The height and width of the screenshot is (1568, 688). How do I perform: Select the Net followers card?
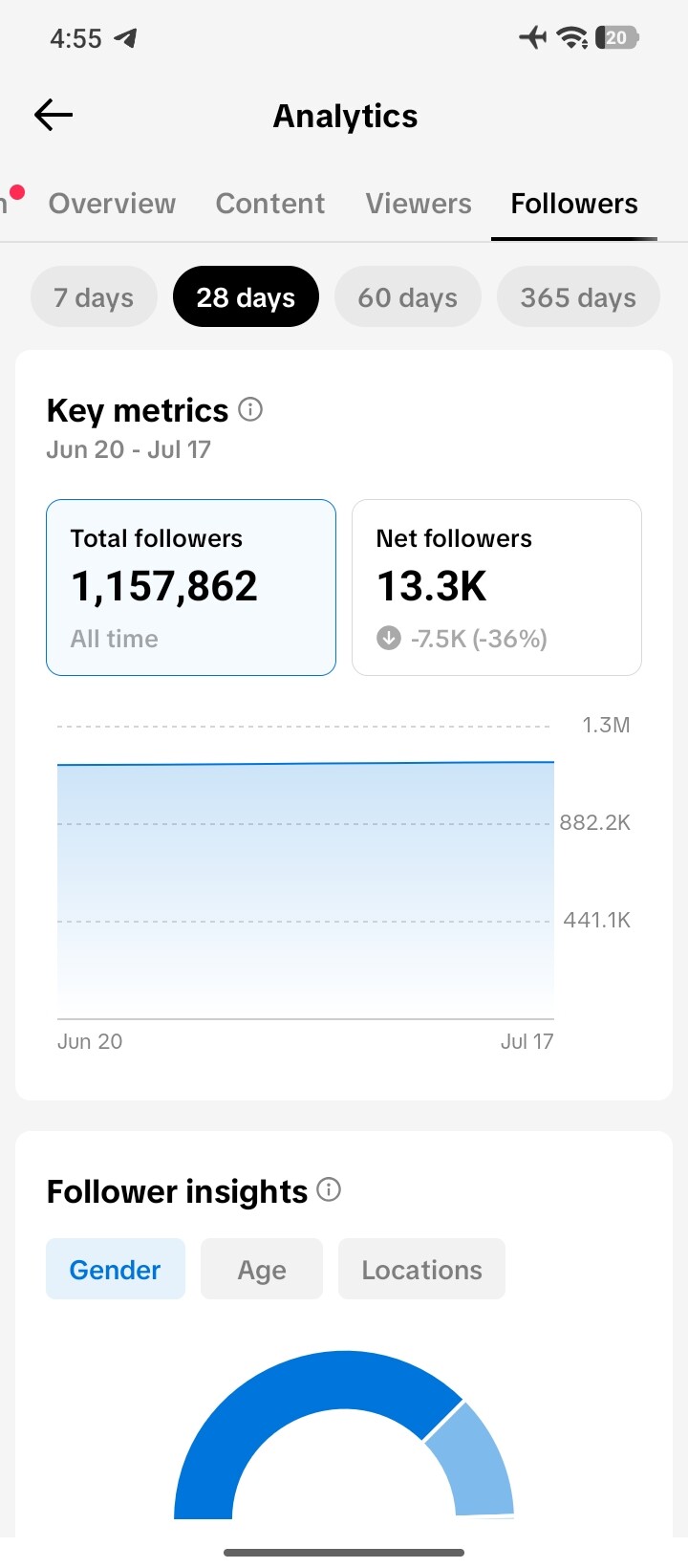pos(497,587)
